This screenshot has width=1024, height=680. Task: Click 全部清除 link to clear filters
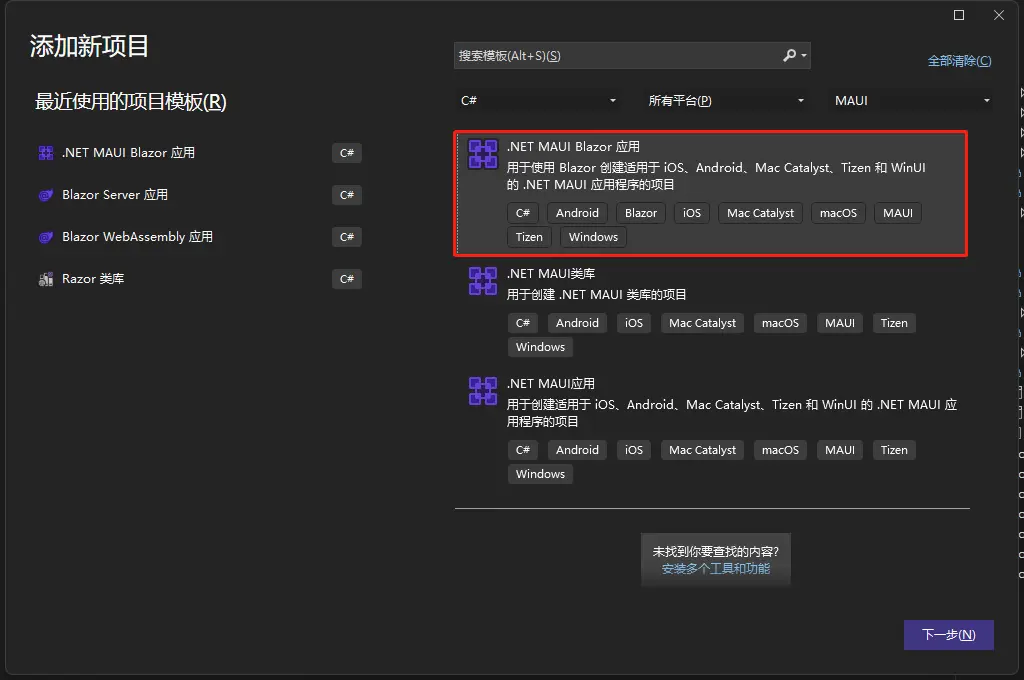959,61
